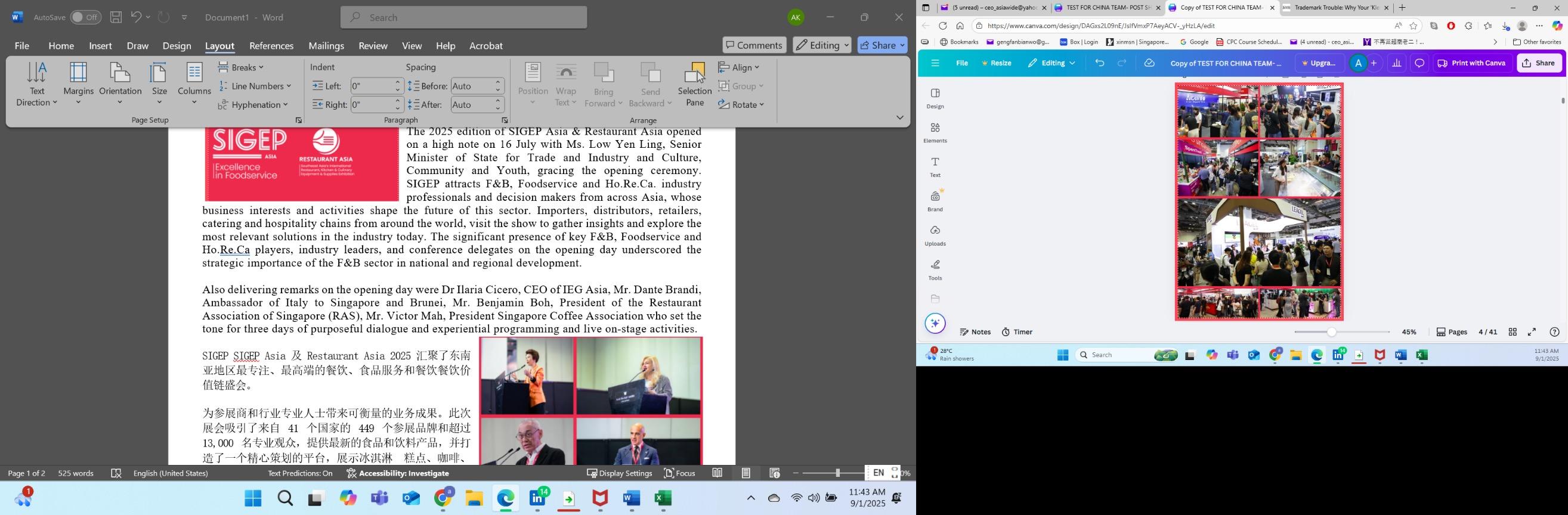This screenshot has width=1568, height=515.
Task: Add Canva page to favorites with star icon
Action: (x=1414, y=26)
